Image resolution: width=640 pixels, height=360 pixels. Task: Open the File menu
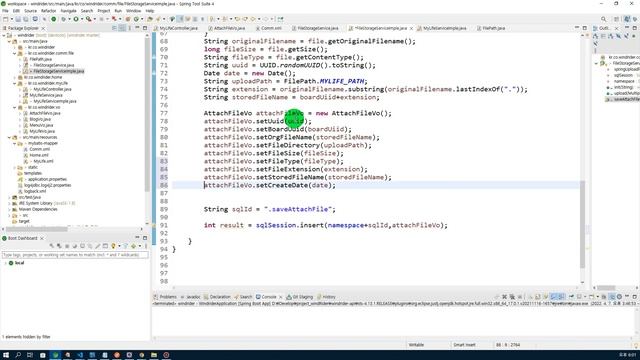5,11
